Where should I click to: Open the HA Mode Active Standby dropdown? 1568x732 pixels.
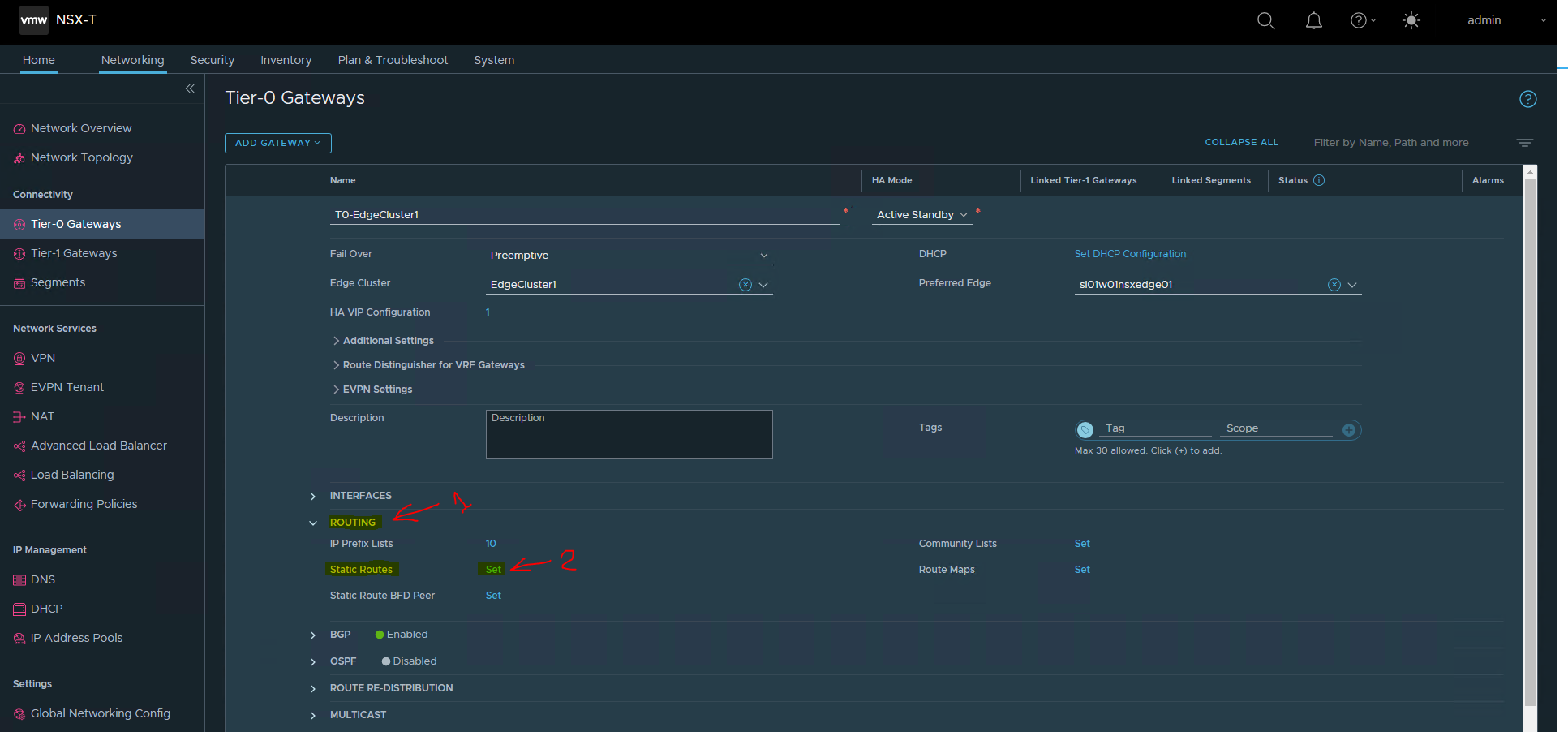(x=921, y=214)
